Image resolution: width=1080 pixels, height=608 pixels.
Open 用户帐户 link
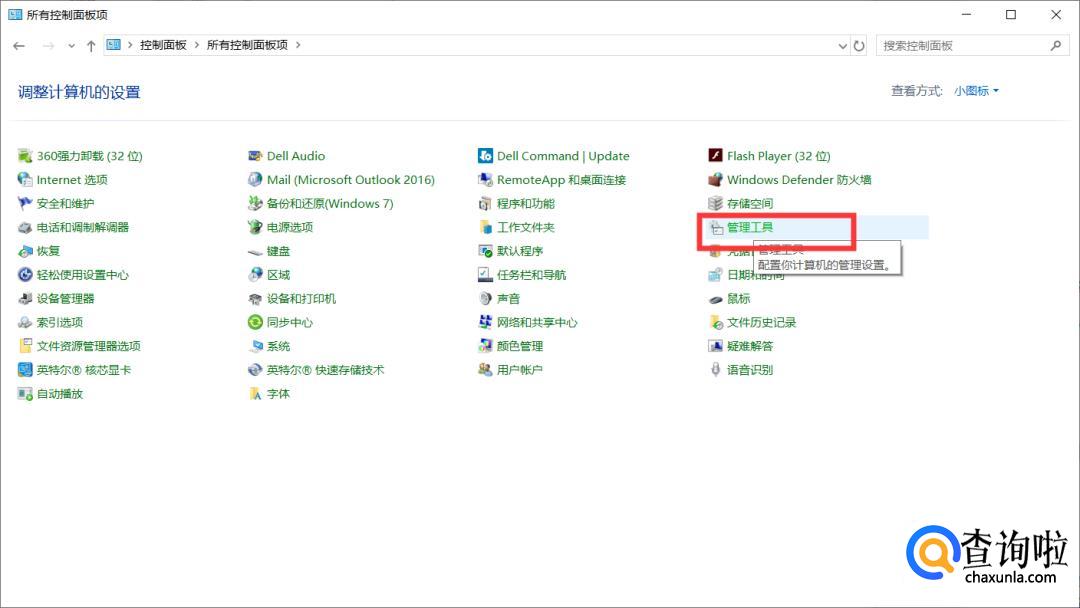520,370
